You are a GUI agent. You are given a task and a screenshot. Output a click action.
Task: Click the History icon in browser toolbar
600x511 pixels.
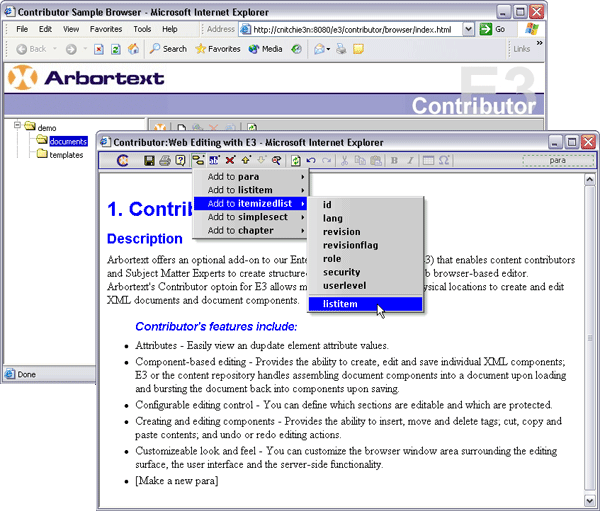click(x=296, y=49)
